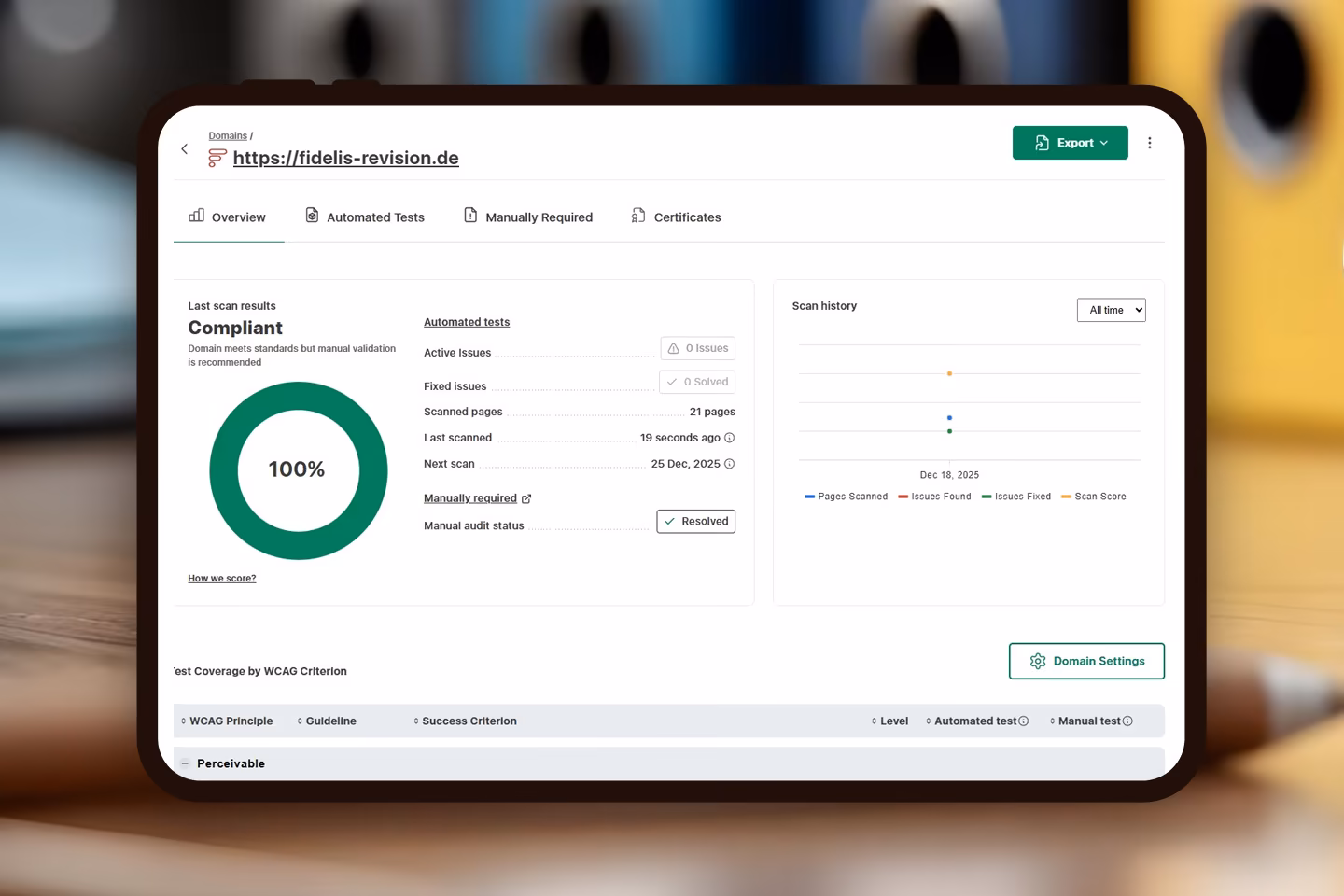Image resolution: width=1344 pixels, height=896 pixels.
Task: Click the info icon beside Next scan date
Action: point(730,464)
